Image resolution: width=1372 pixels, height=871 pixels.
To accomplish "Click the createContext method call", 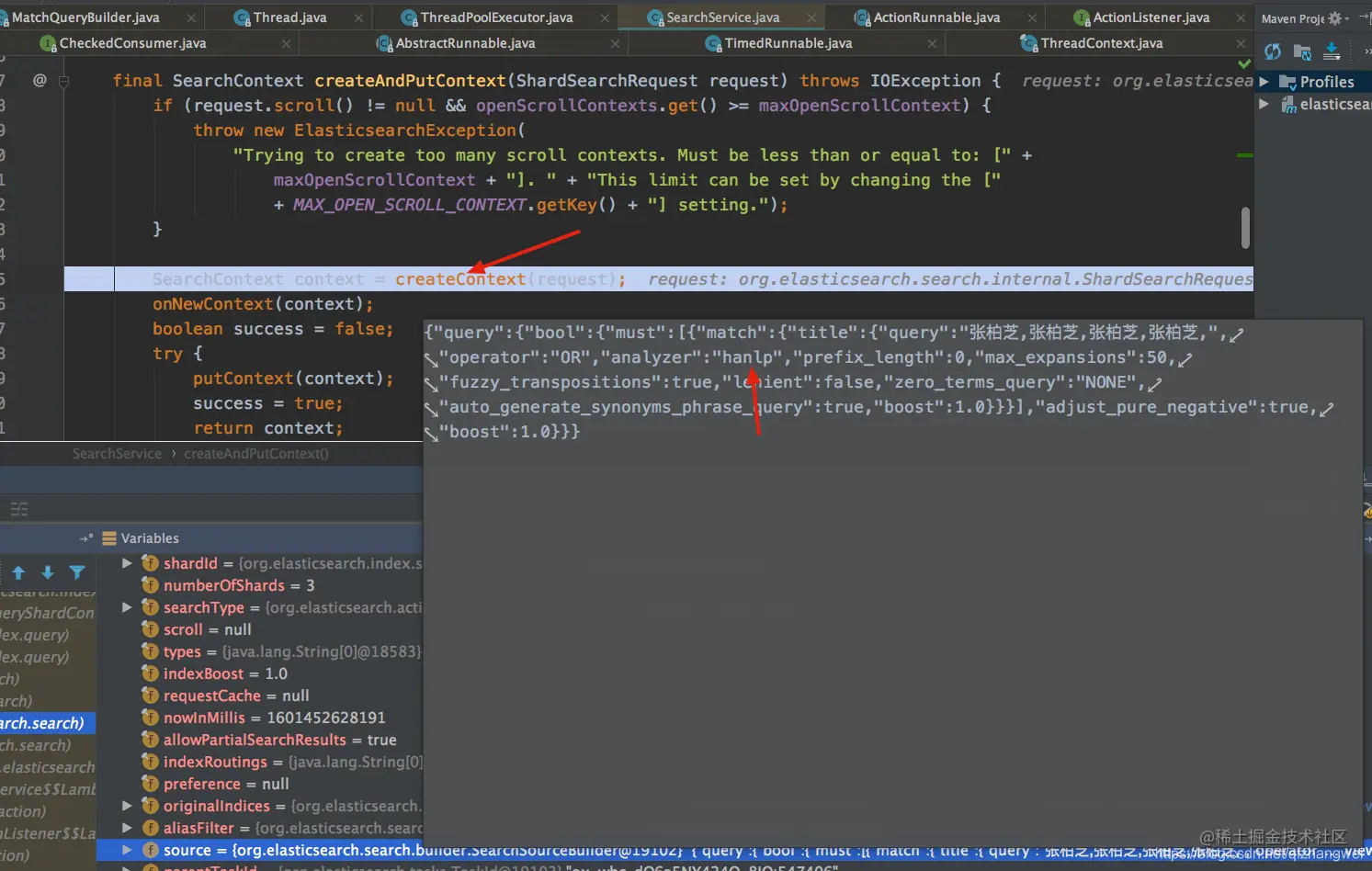I will click(x=460, y=279).
